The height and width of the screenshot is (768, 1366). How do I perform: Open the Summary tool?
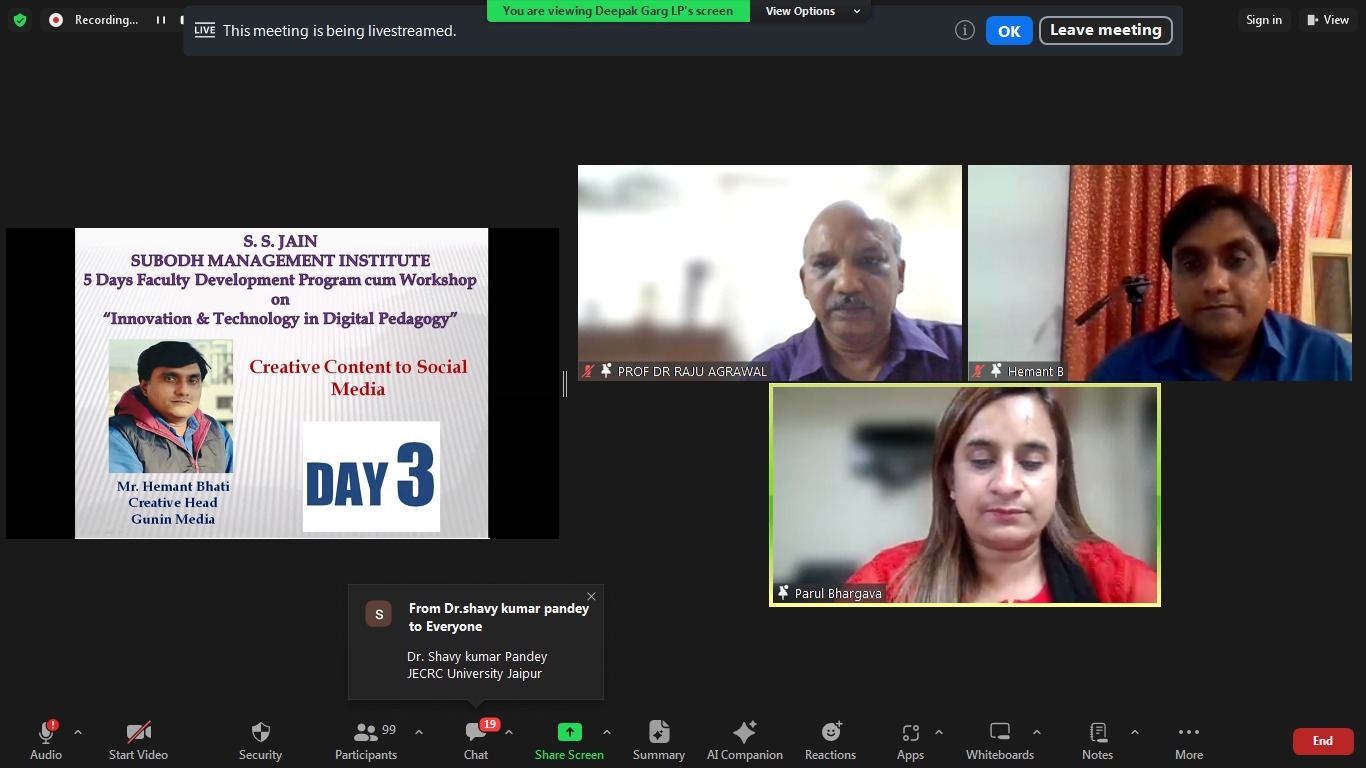[x=658, y=733]
